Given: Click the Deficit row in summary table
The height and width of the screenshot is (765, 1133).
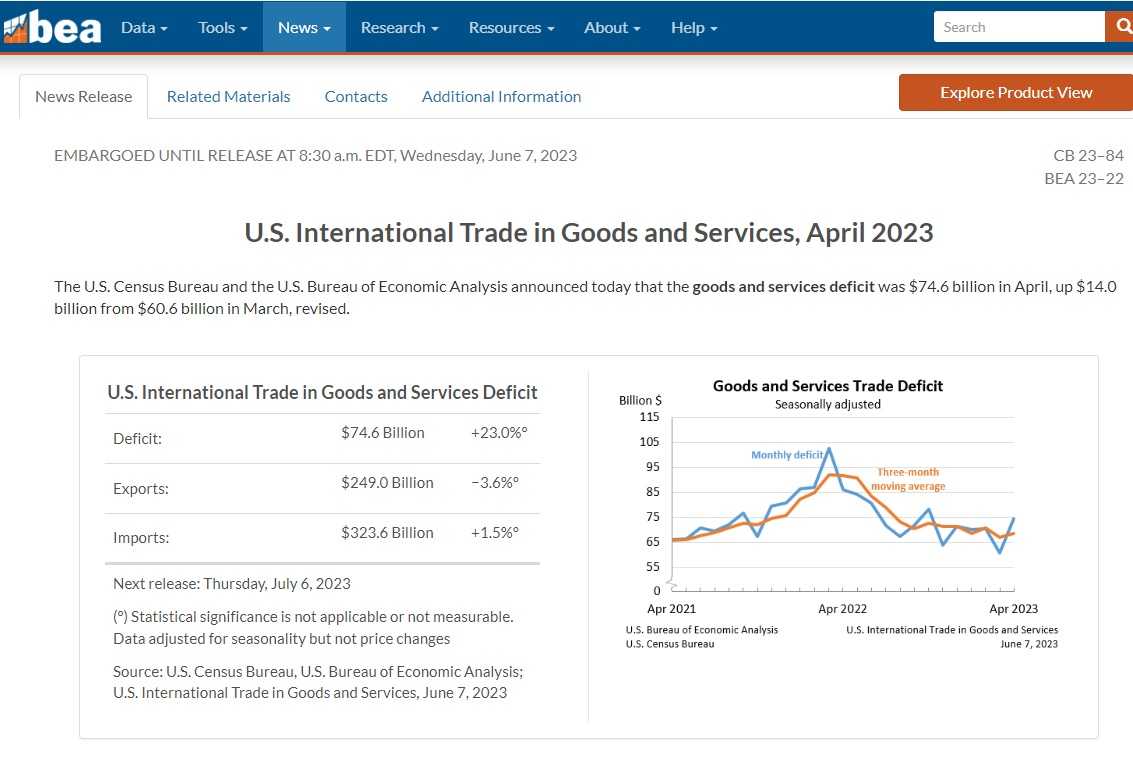Looking at the screenshot, I should click(x=322, y=438).
